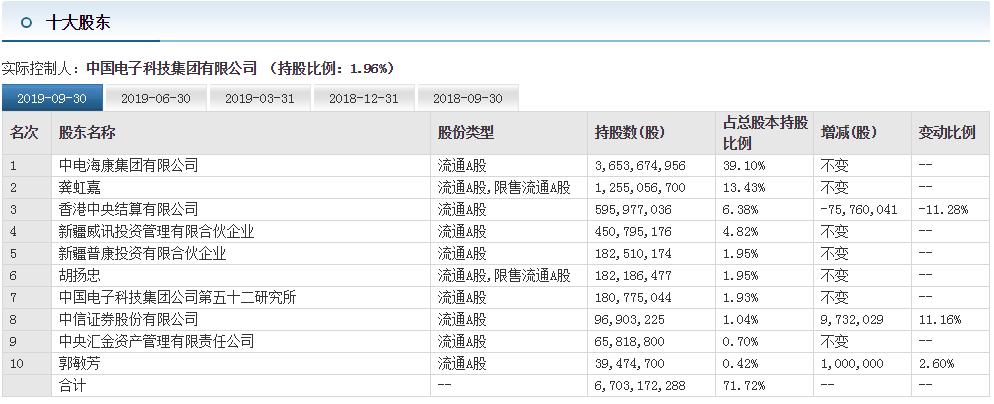The width and height of the screenshot is (994, 404).
Task: Click the increase value 1,000,000
Action: [x=851, y=363]
